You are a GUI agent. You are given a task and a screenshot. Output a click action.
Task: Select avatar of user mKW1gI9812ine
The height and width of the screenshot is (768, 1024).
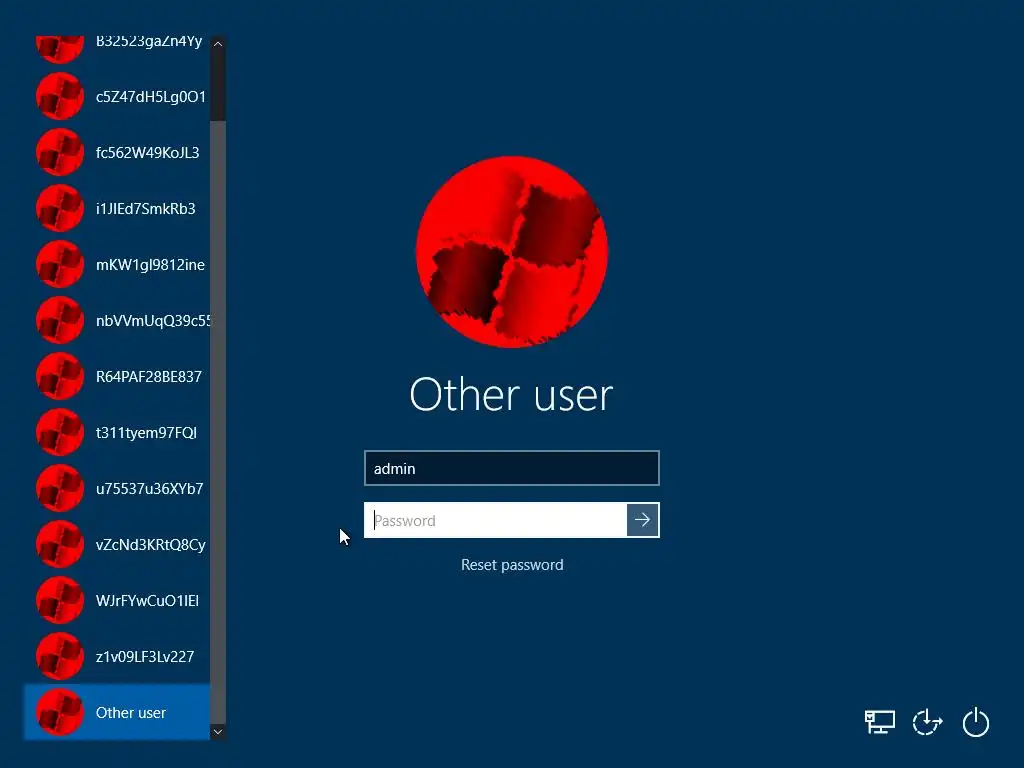[x=60, y=264]
